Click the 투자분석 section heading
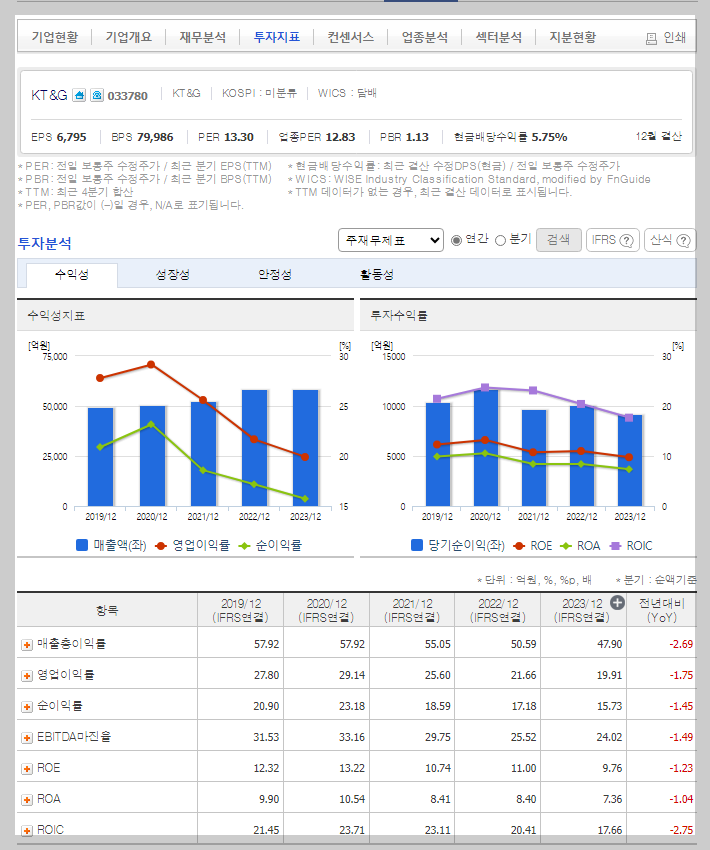Image resolution: width=710 pixels, height=850 pixels. [44, 243]
